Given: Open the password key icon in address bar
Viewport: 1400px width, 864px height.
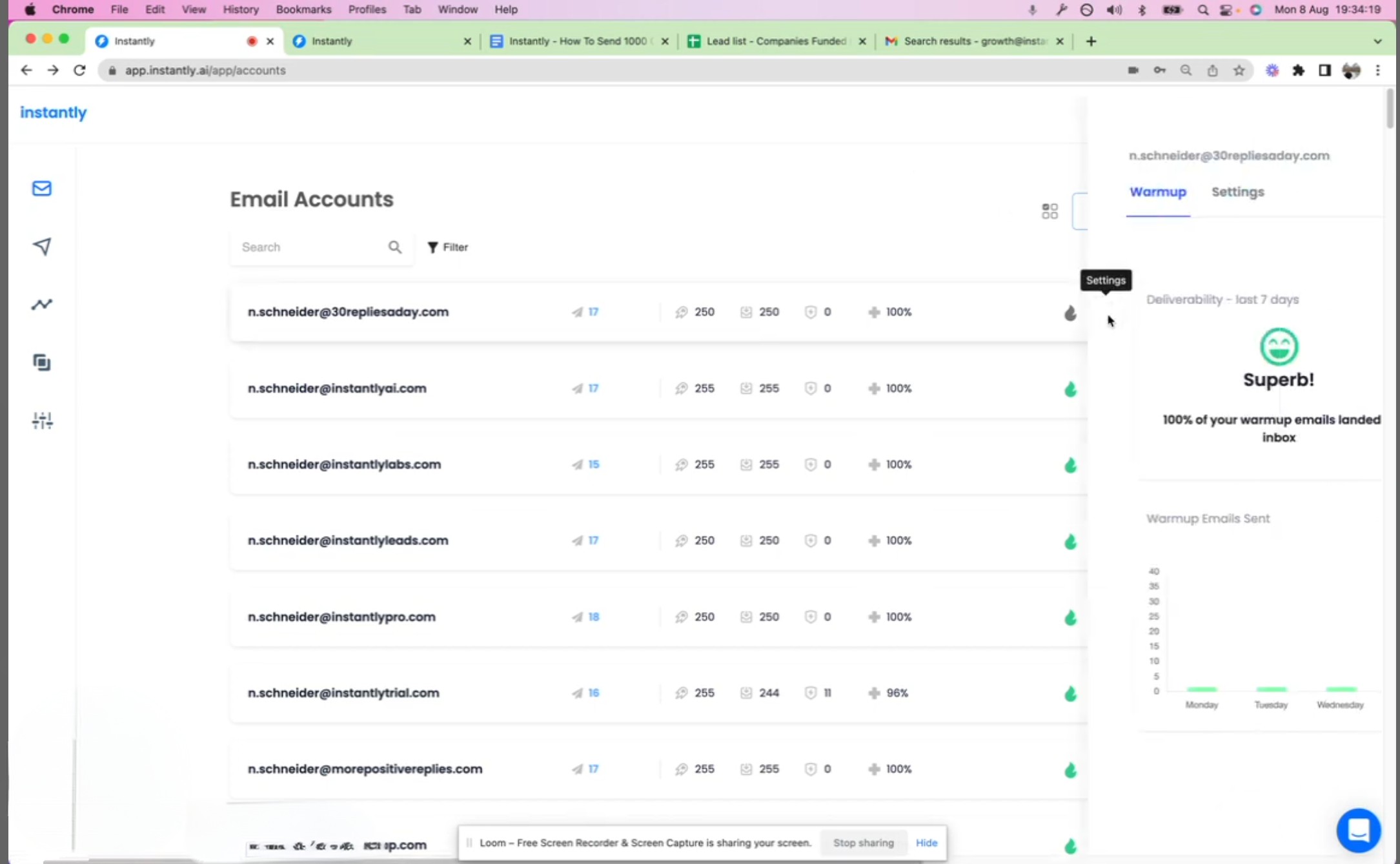Looking at the screenshot, I should [1160, 70].
